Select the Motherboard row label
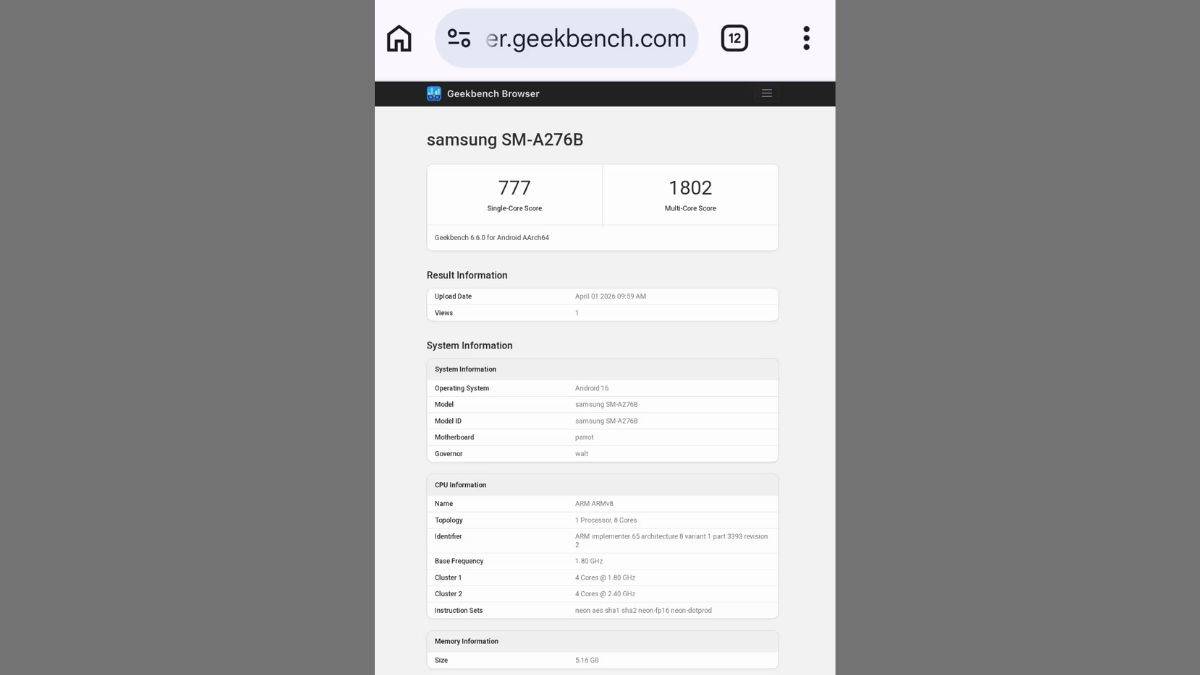 (x=454, y=437)
